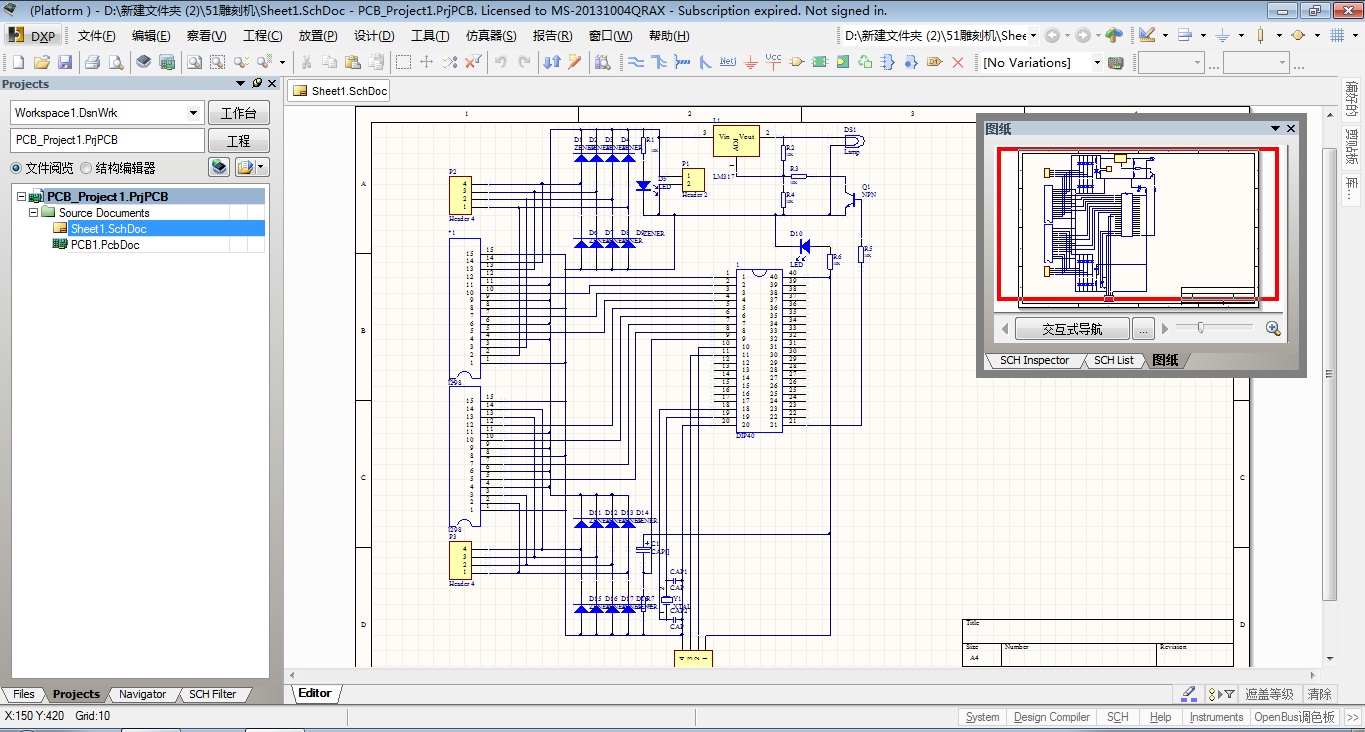Create a new document with the toolbar icon
This screenshot has width=1365, height=732.
click(x=19, y=62)
